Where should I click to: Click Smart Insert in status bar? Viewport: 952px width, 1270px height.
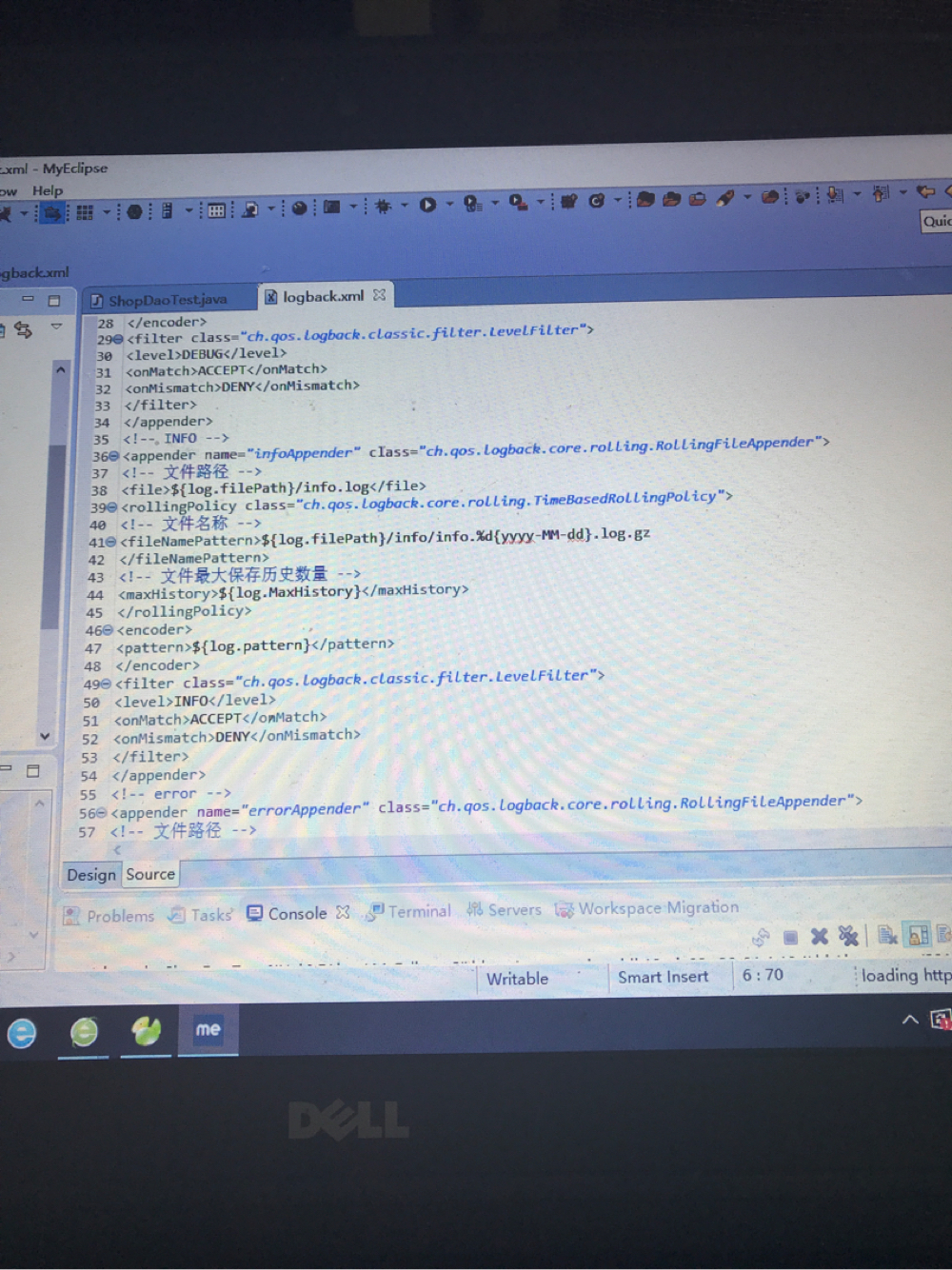pos(663,977)
